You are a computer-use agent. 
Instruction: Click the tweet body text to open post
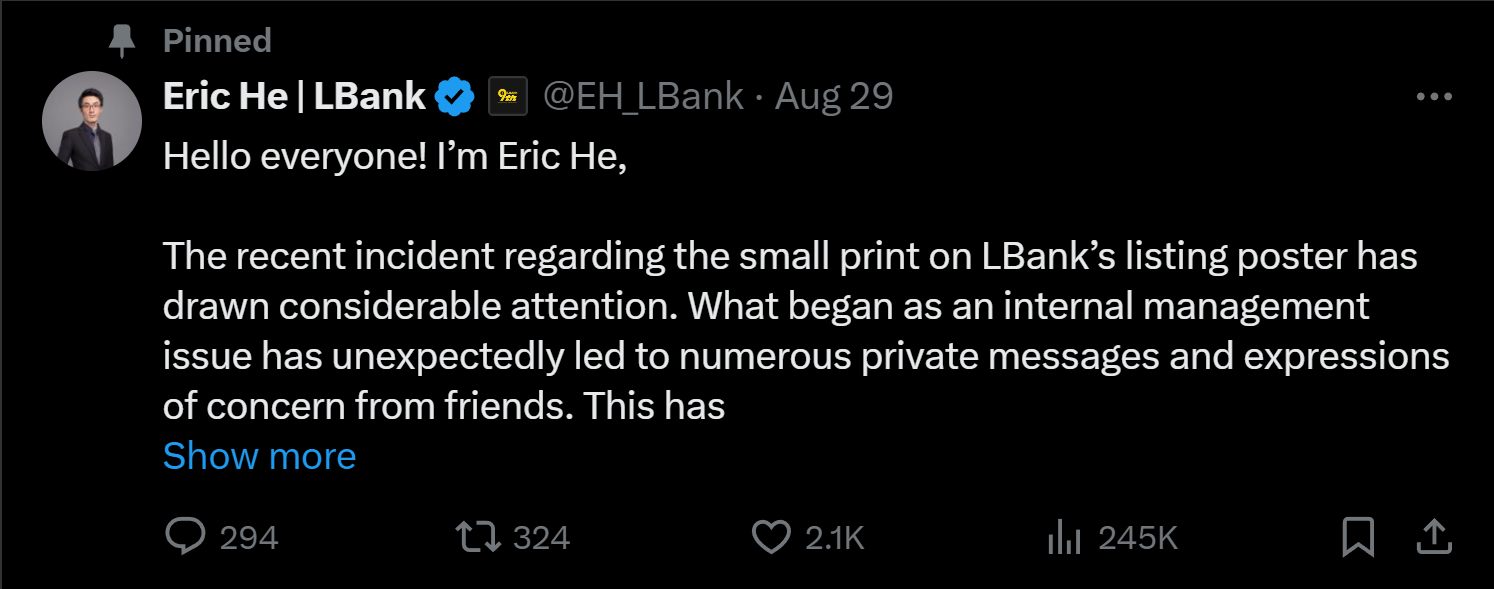[790, 306]
